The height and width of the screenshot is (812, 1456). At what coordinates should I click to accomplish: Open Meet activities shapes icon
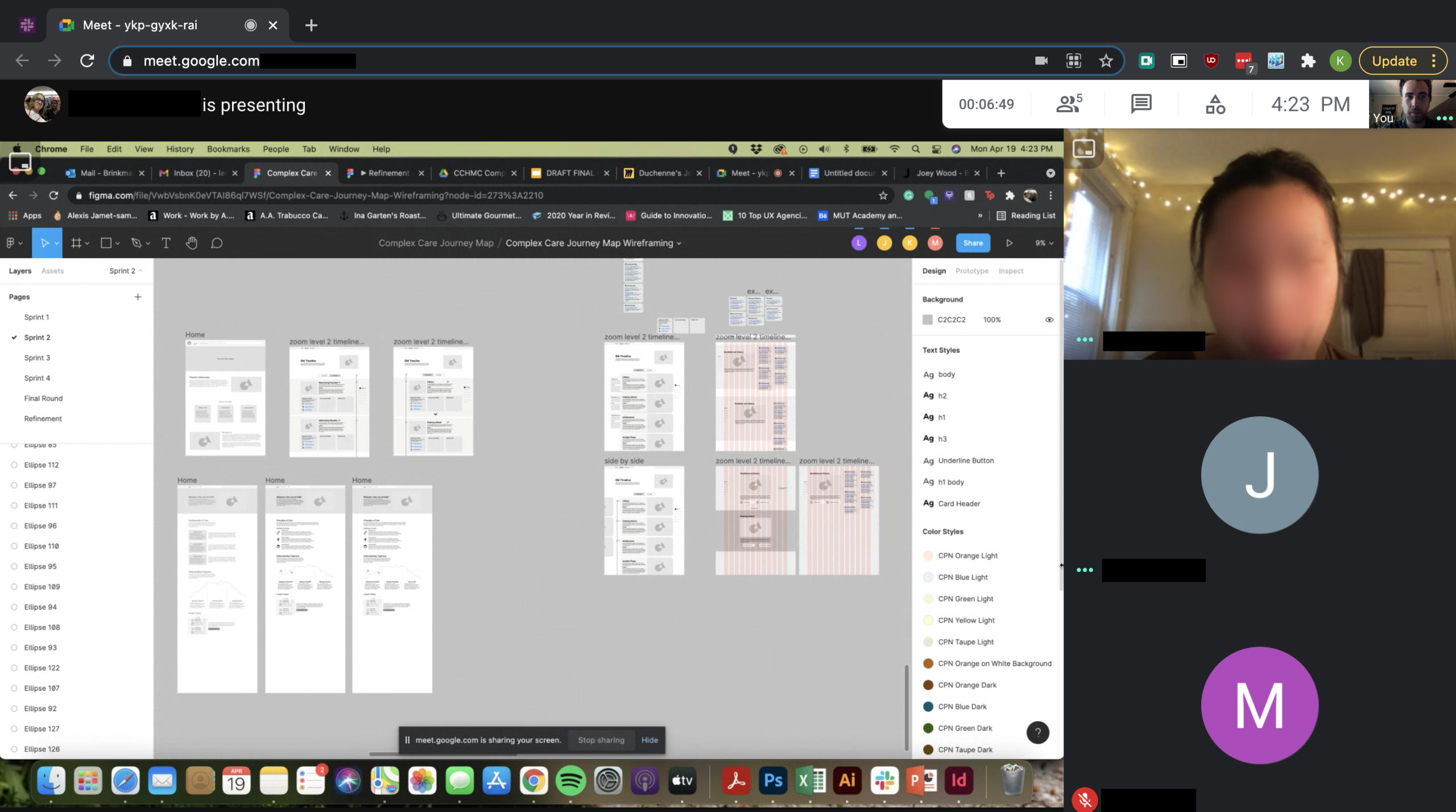point(1215,104)
